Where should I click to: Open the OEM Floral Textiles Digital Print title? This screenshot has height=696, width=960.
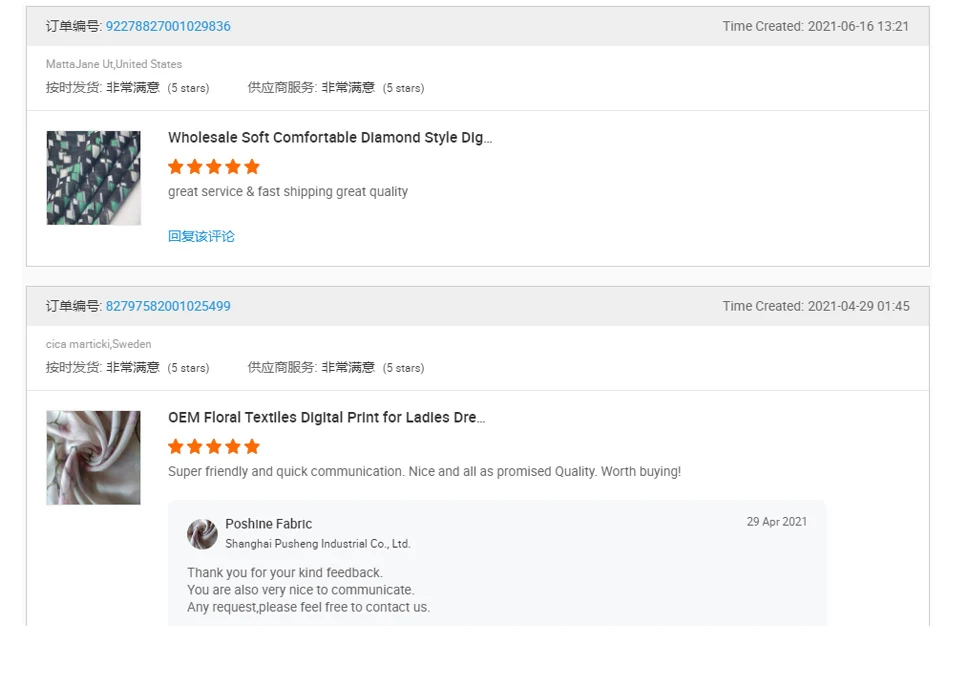[x=326, y=418]
